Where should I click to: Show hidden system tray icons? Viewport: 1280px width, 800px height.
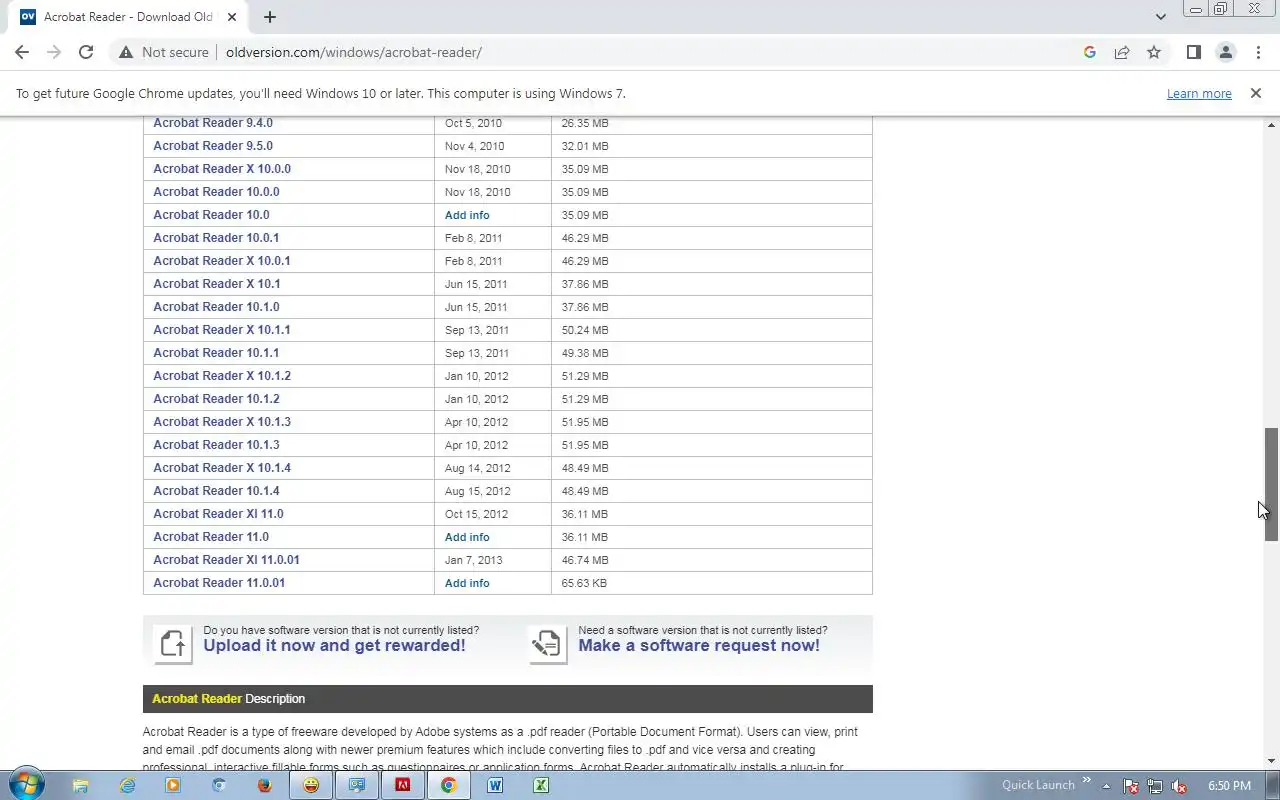(x=1106, y=786)
